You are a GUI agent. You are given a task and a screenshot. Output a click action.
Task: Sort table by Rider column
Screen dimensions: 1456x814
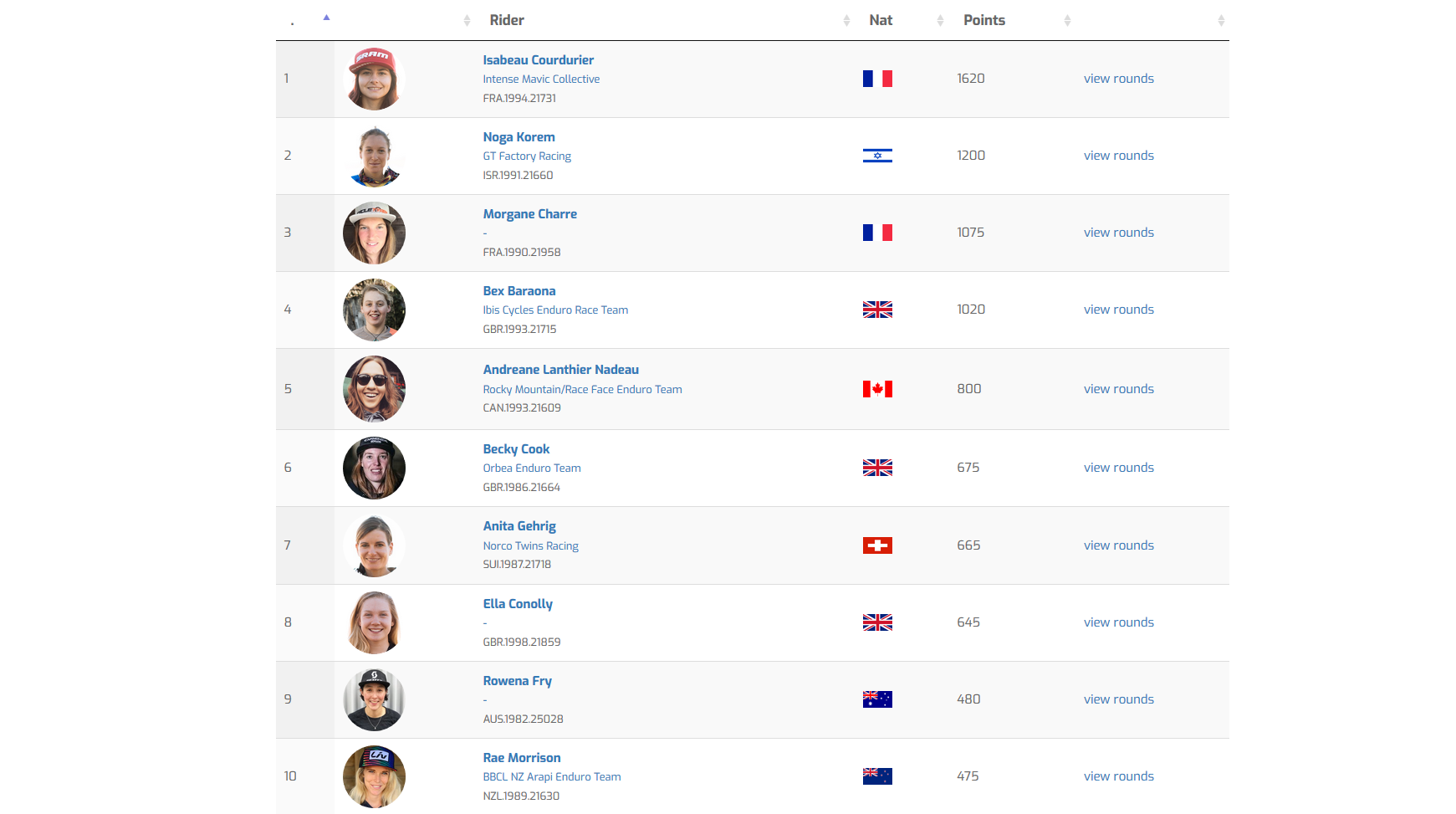coord(507,20)
